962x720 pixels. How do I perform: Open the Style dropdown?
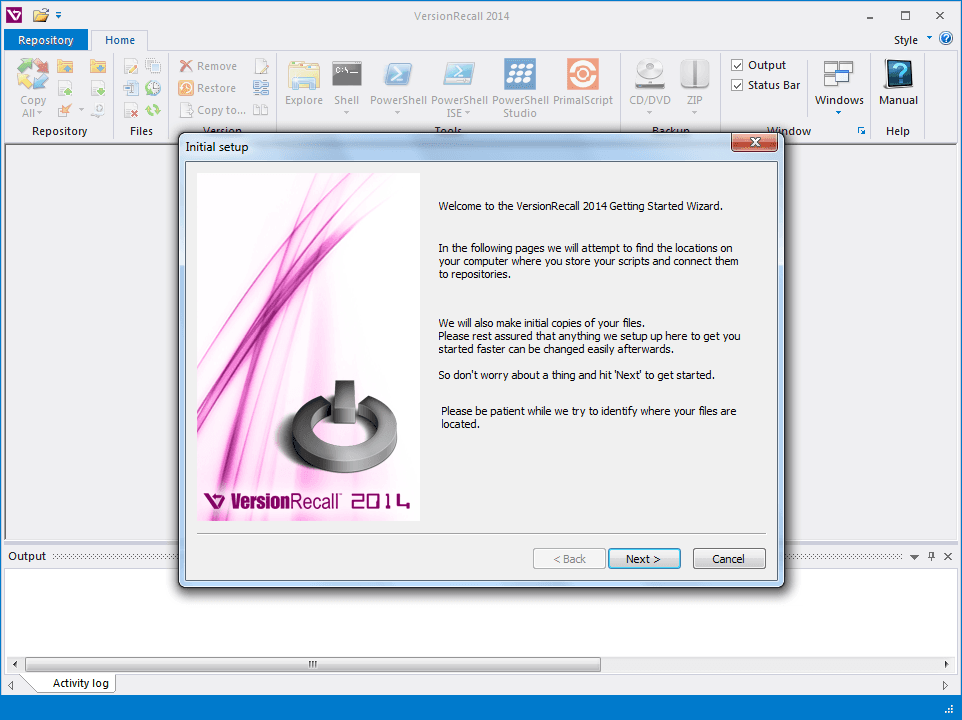[x=912, y=40]
